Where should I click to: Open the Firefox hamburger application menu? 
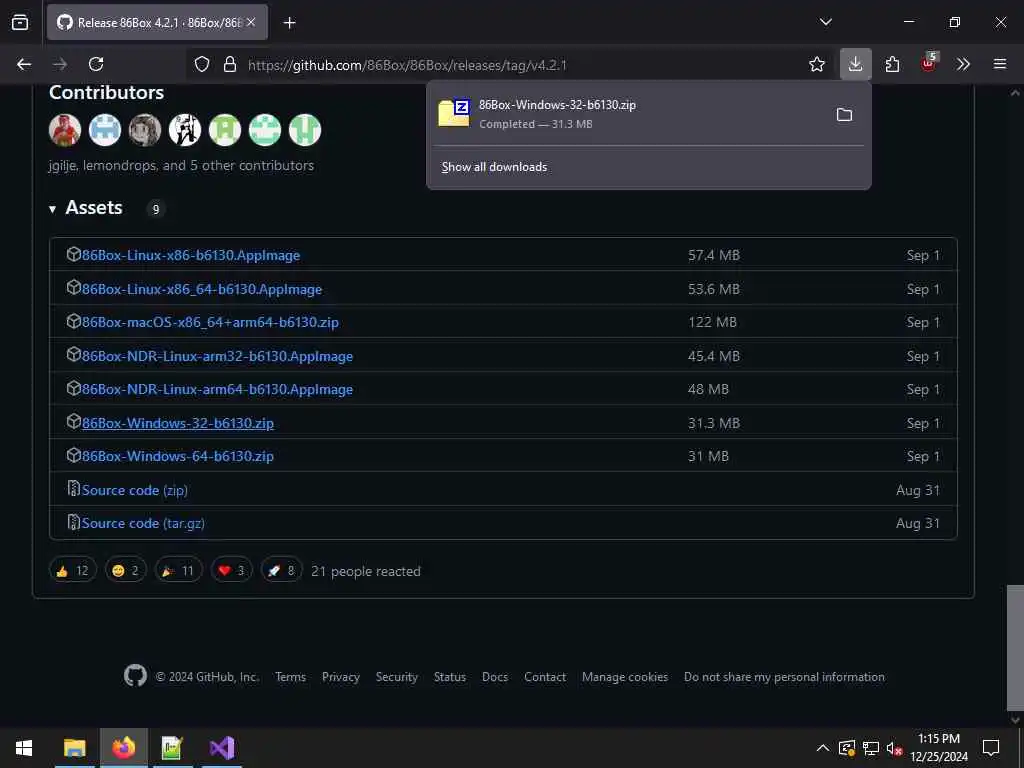[1000, 64]
